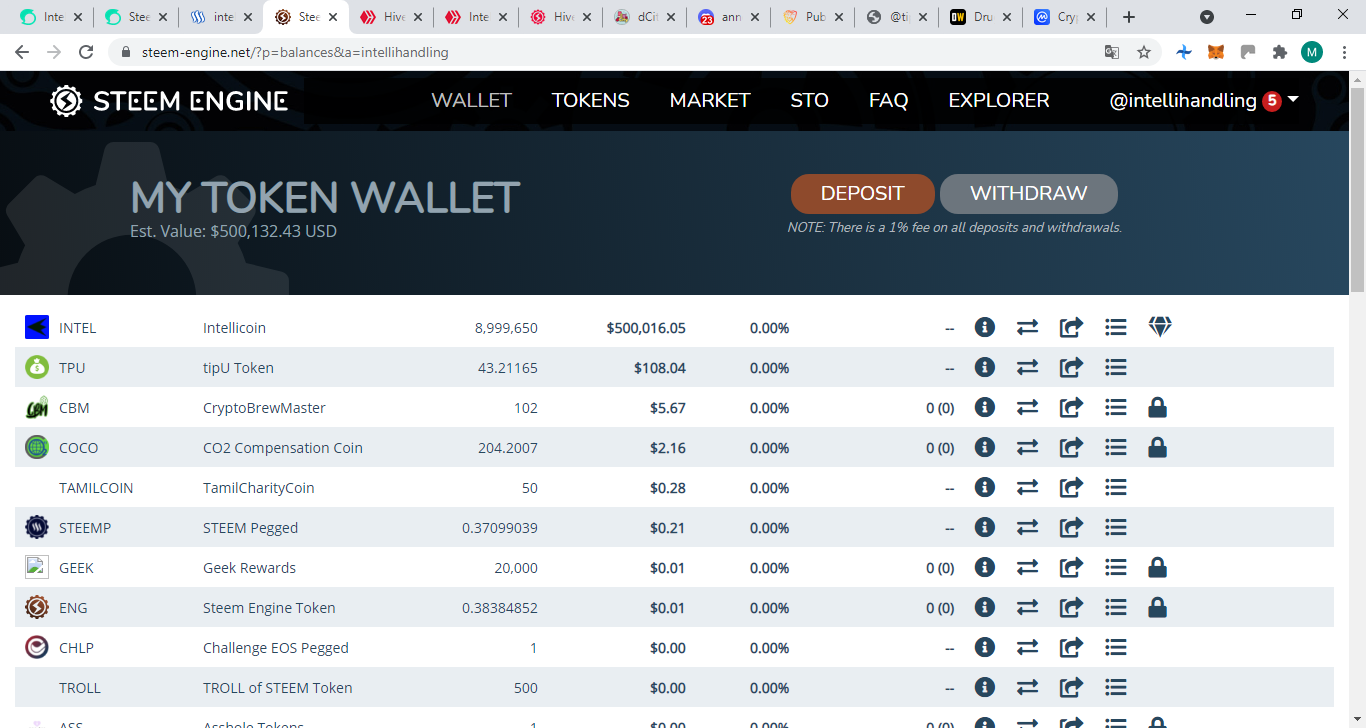Click the transfer arrows icon in INTEL row
The height and width of the screenshot is (728, 1366).
coord(1028,327)
